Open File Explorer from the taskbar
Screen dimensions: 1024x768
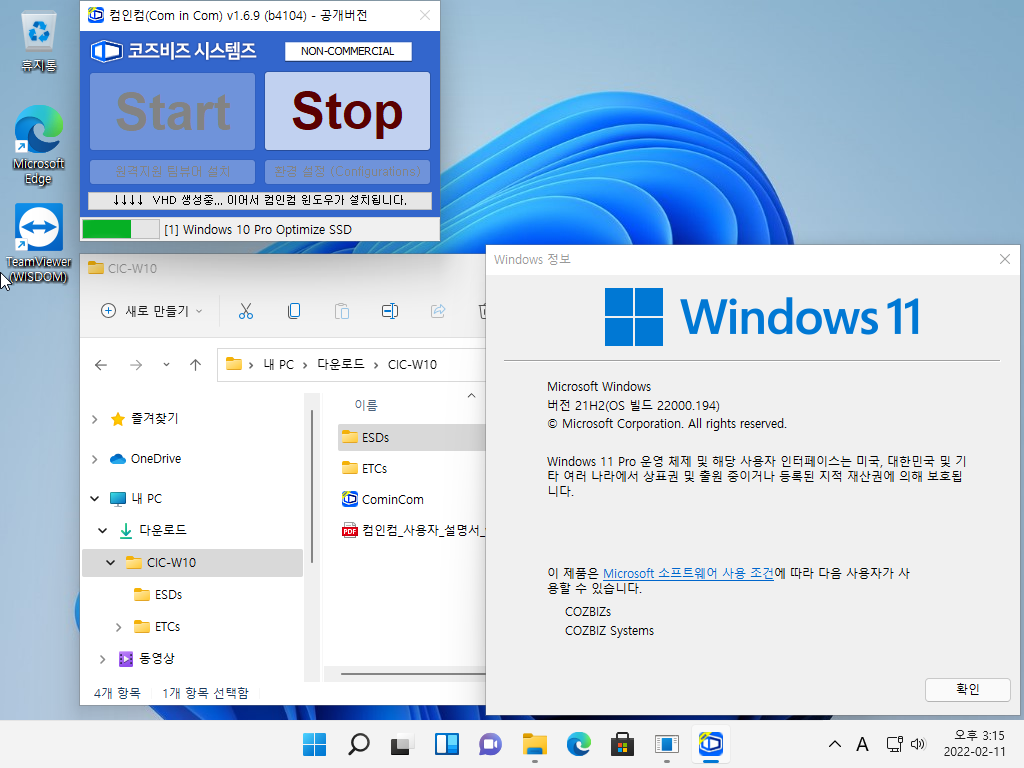pyautogui.click(x=535, y=744)
